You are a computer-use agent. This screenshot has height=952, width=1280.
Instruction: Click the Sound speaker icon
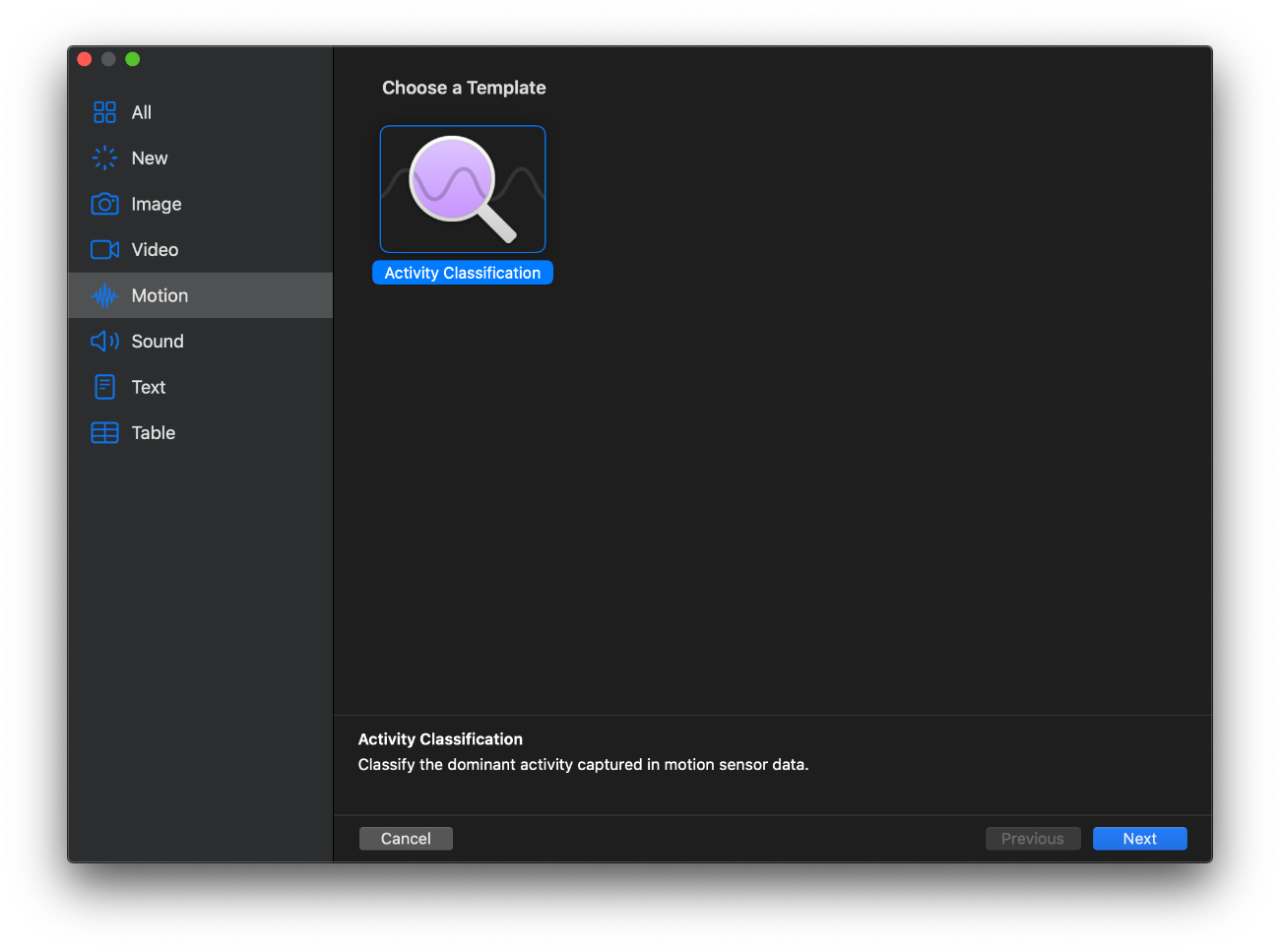pyautogui.click(x=104, y=341)
